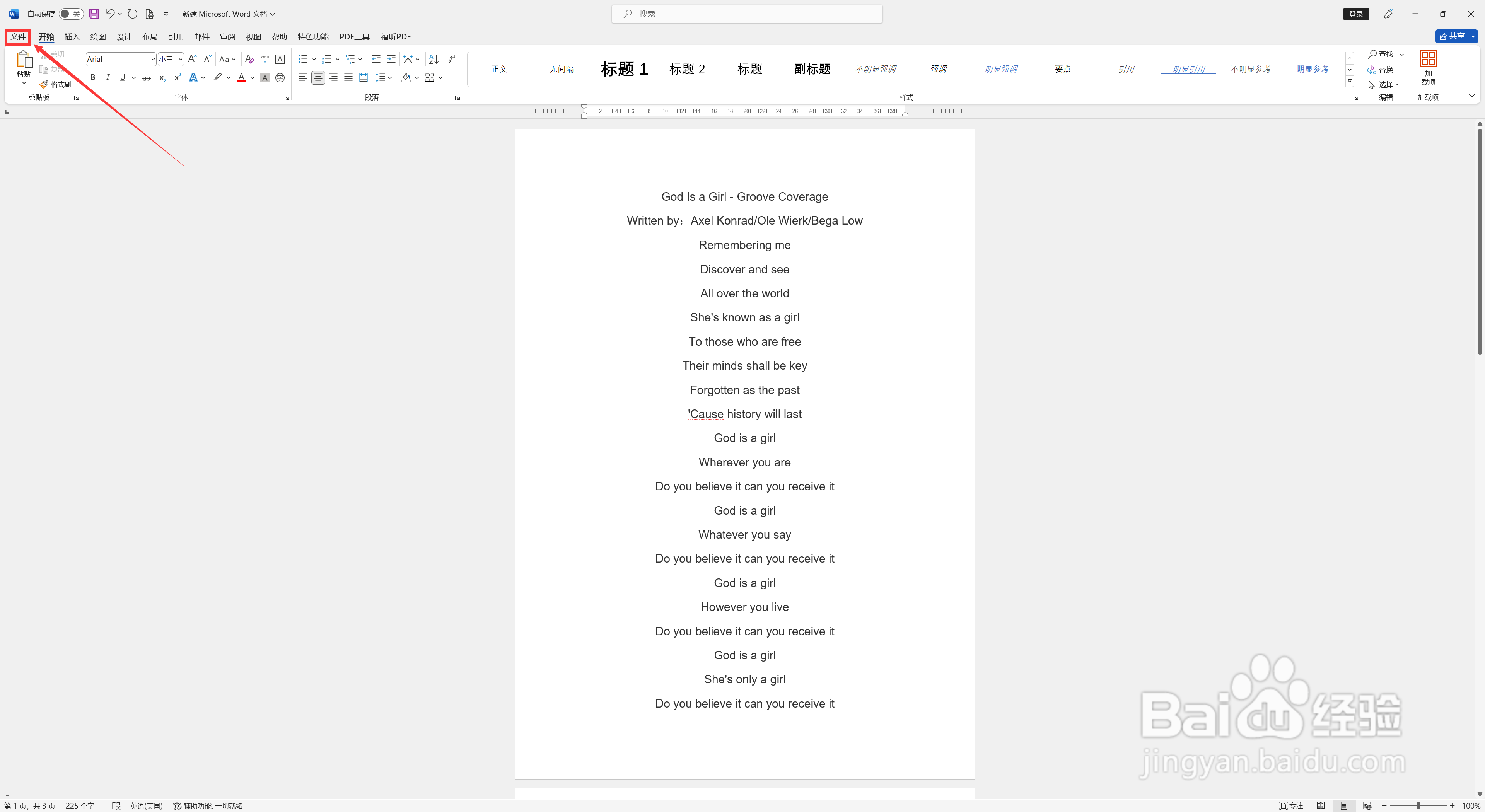Align text right
This screenshot has width=1485, height=812.
[x=333, y=78]
